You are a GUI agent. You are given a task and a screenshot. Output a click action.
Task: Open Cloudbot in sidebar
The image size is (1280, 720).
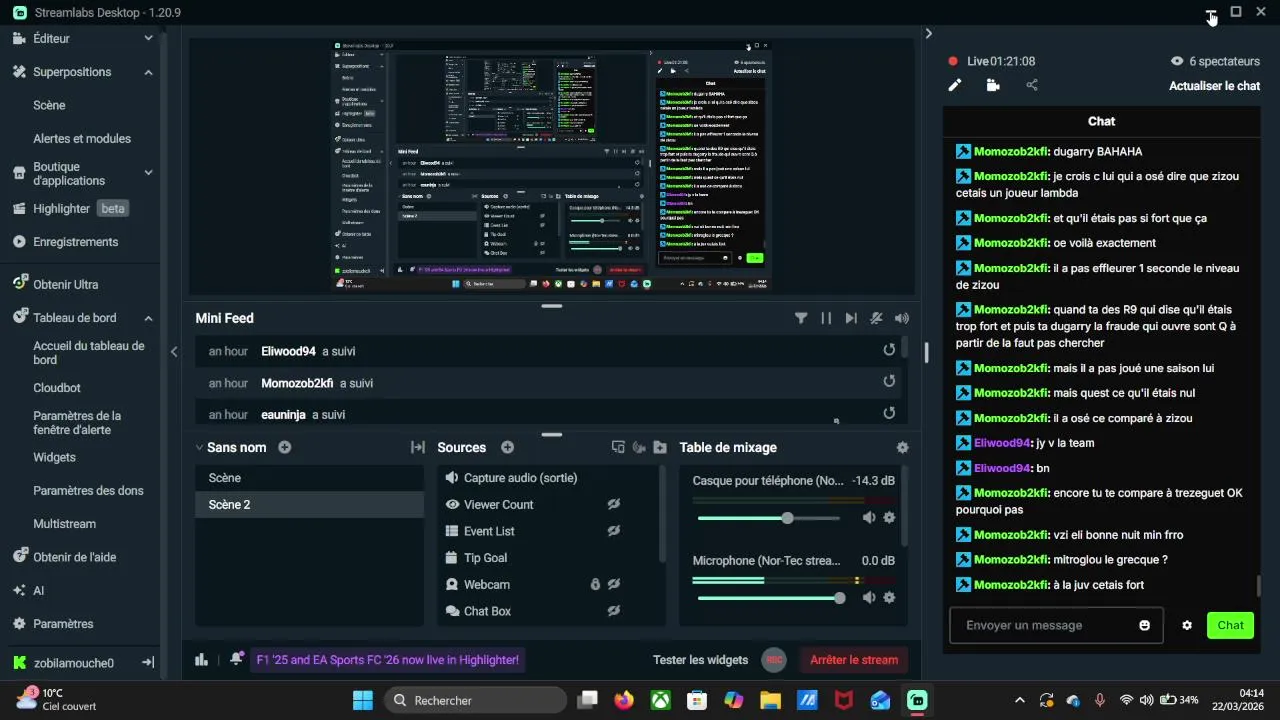pos(57,388)
